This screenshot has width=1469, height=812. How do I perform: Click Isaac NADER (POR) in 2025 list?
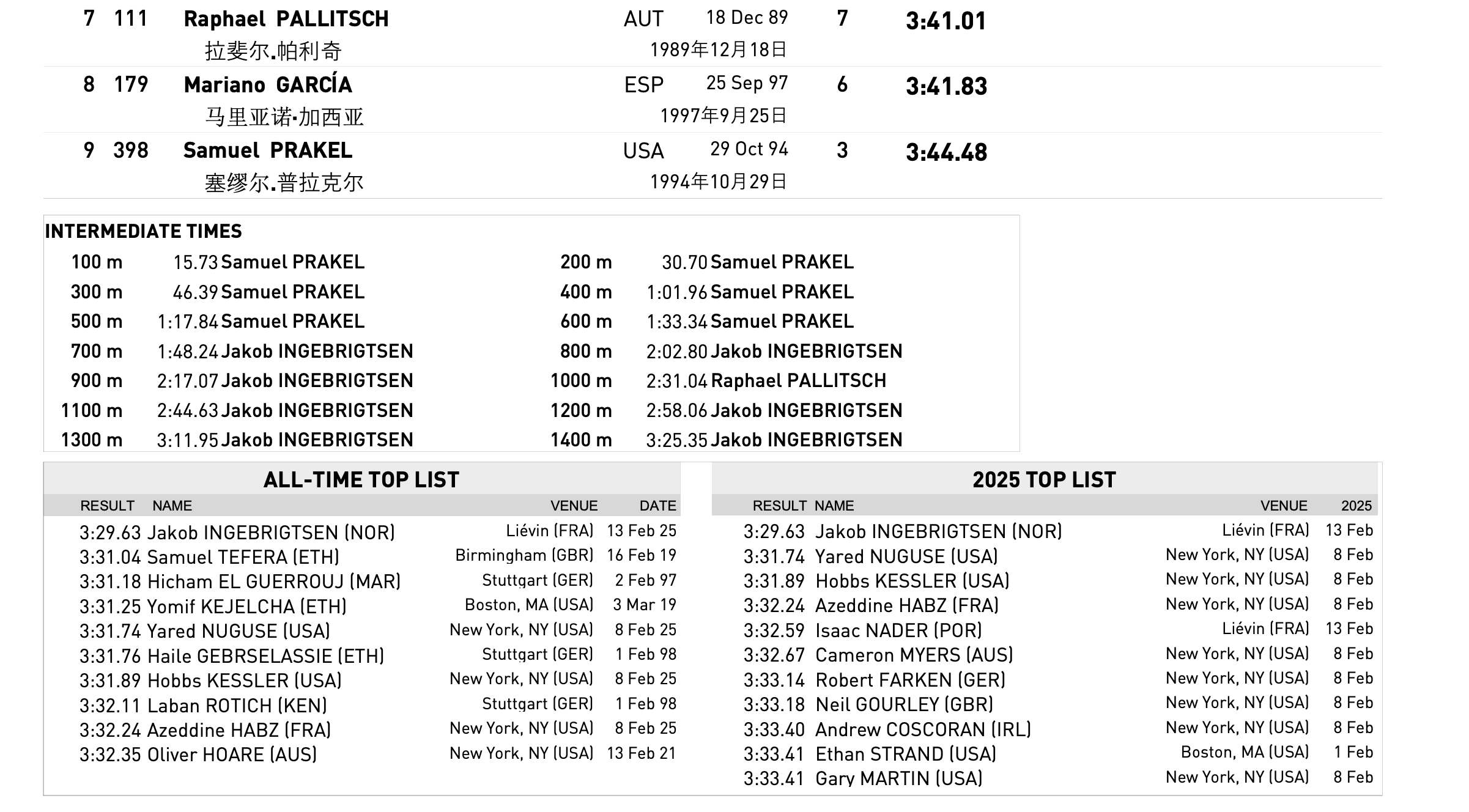898,630
